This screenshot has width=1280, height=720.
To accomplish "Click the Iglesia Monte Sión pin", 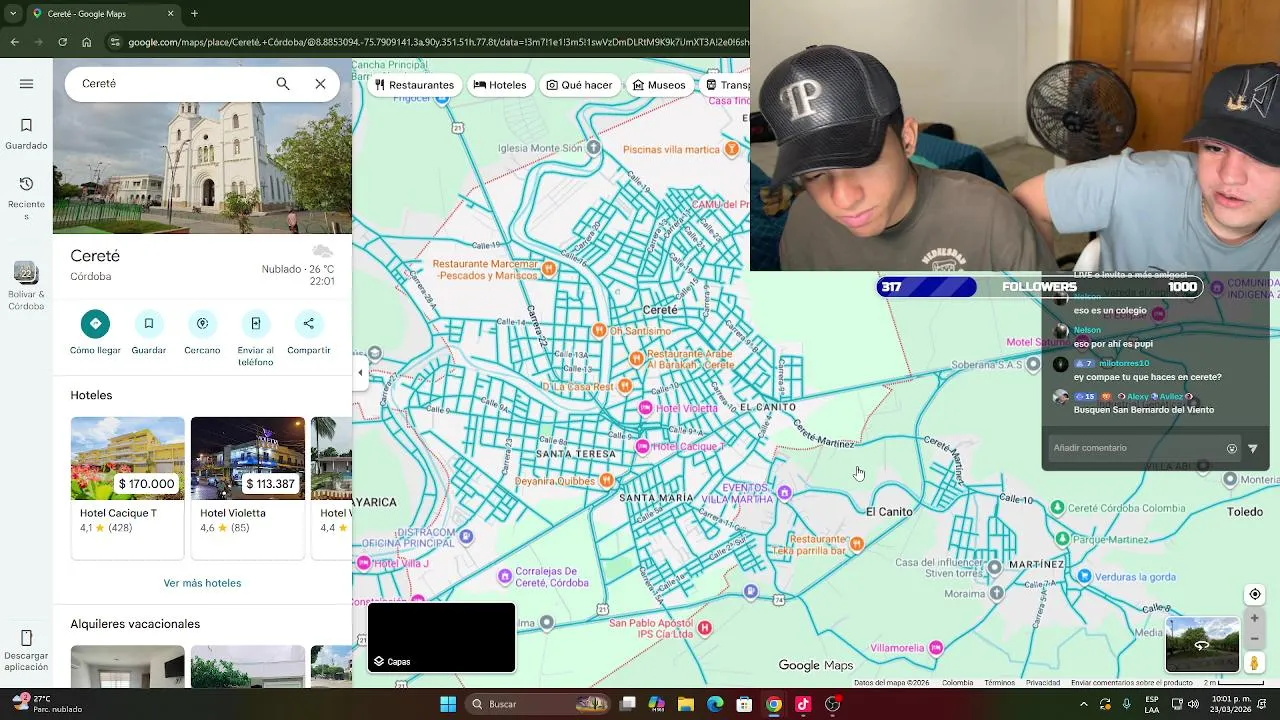I will tap(594, 148).
